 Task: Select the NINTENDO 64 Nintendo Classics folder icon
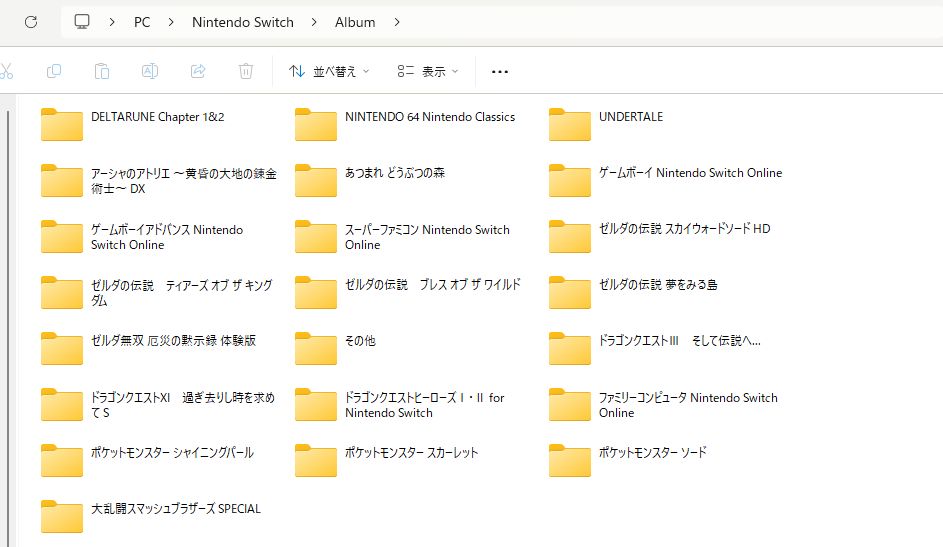(316, 124)
